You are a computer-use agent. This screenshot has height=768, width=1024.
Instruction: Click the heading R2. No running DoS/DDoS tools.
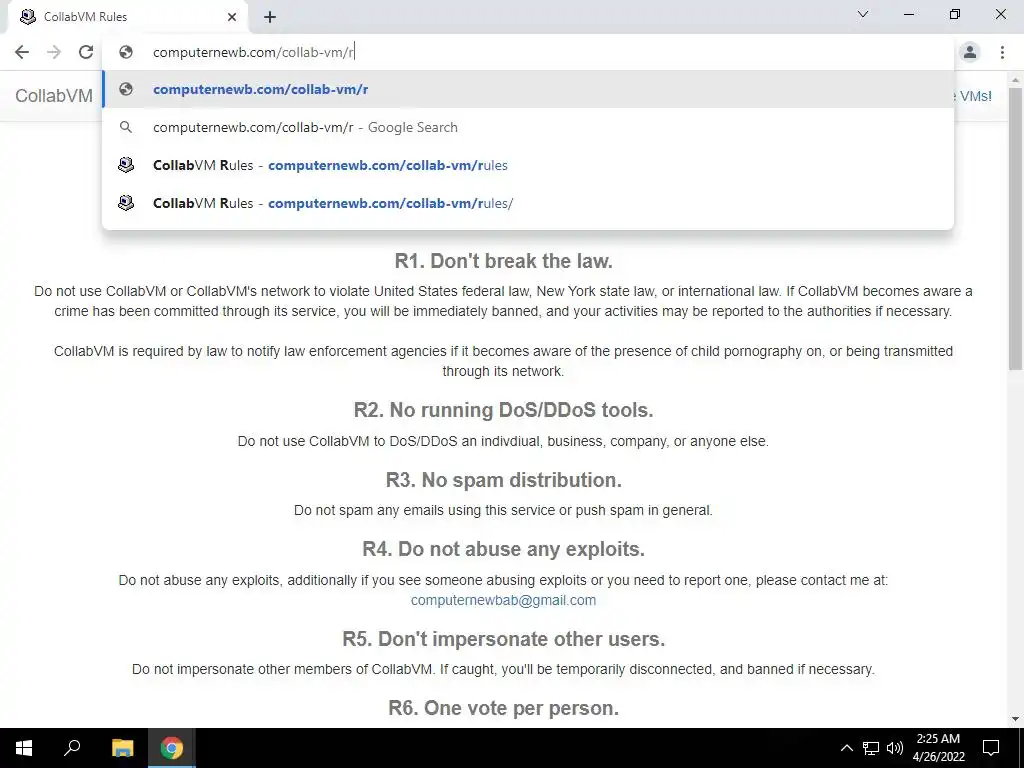click(x=504, y=410)
